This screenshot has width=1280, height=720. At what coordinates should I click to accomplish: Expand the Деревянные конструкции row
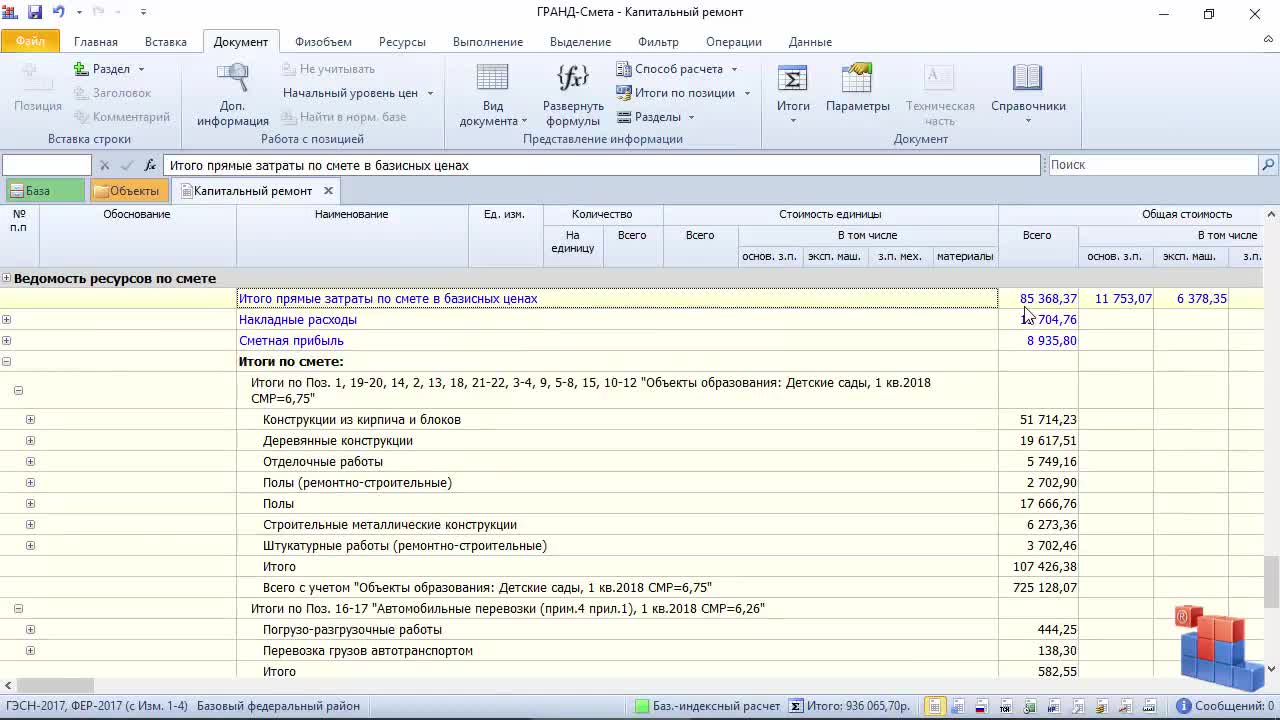point(30,441)
